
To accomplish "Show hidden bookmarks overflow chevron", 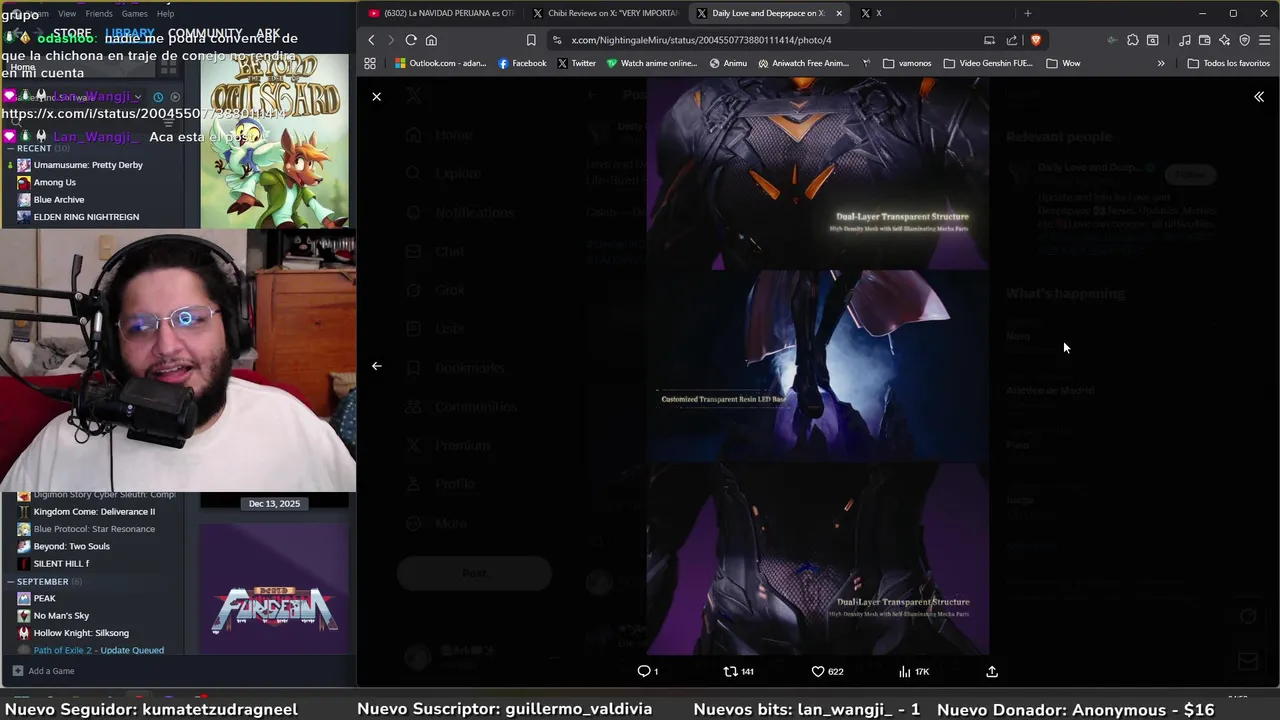I will point(1161,63).
